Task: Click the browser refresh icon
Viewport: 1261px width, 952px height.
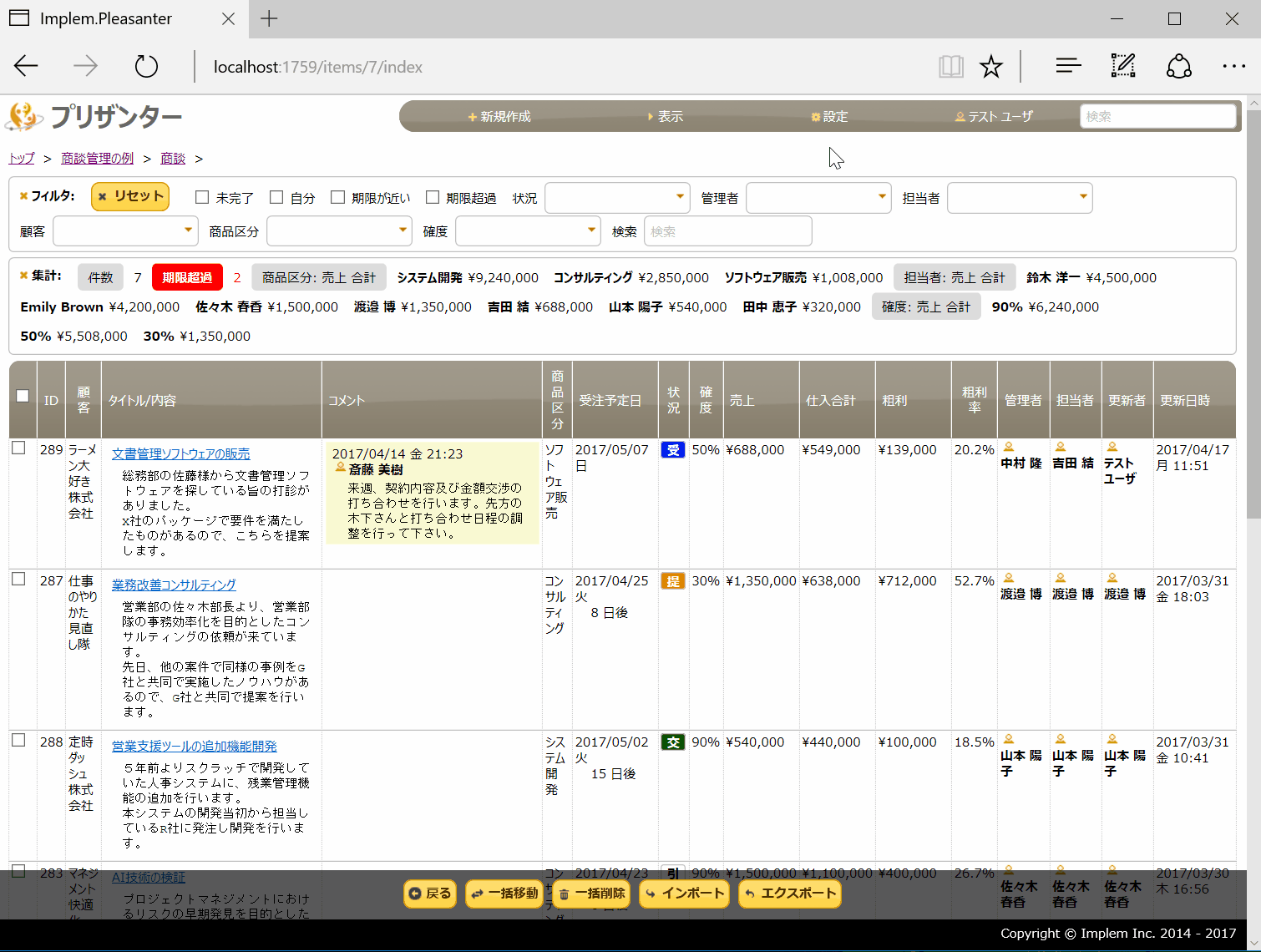Action: pyautogui.click(x=146, y=66)
